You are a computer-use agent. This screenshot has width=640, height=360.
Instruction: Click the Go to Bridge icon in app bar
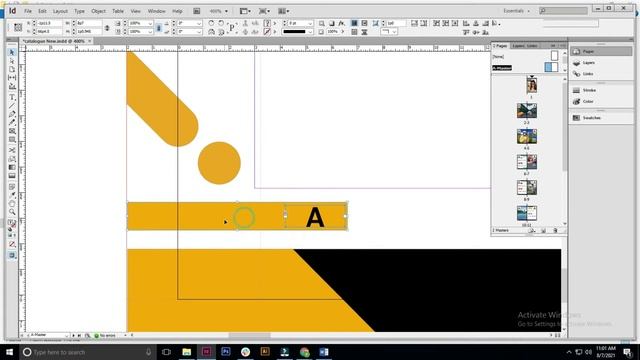(197, 11)
